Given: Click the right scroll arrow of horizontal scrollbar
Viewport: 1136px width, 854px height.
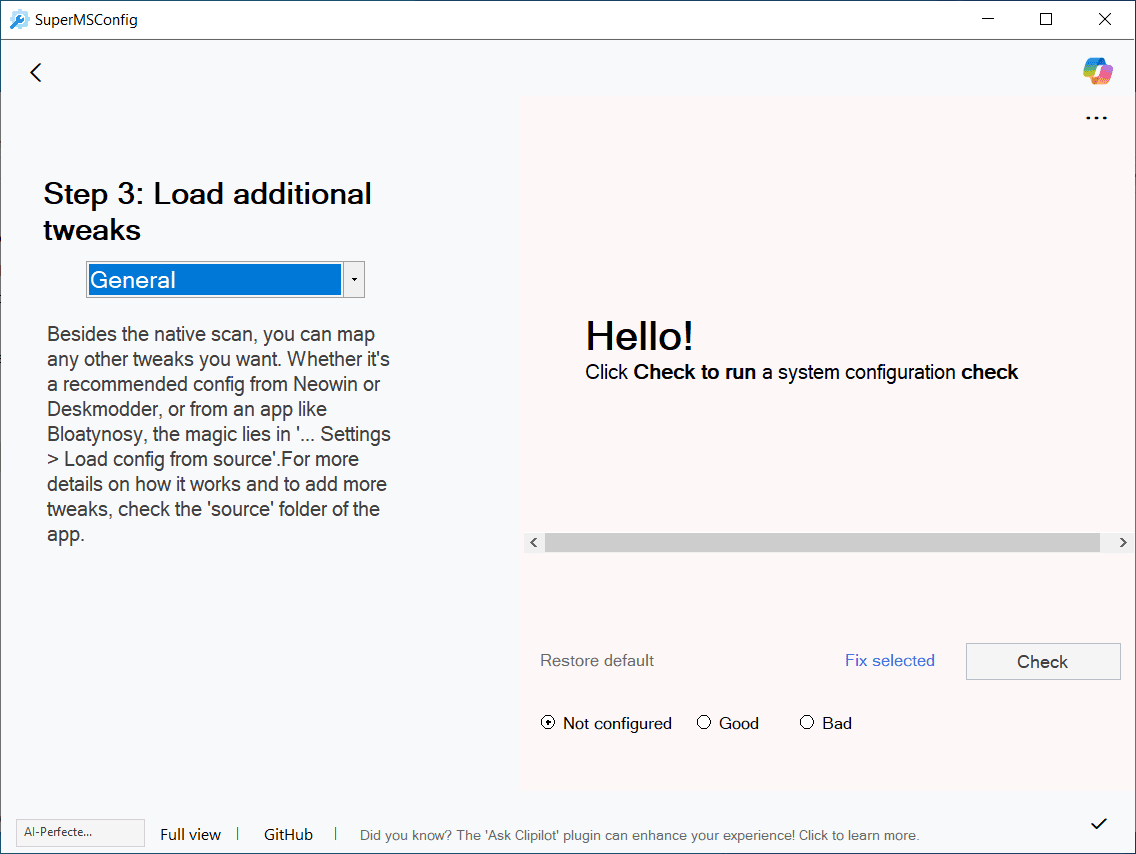Looking at the screenshot, I should click(1123, 542).
